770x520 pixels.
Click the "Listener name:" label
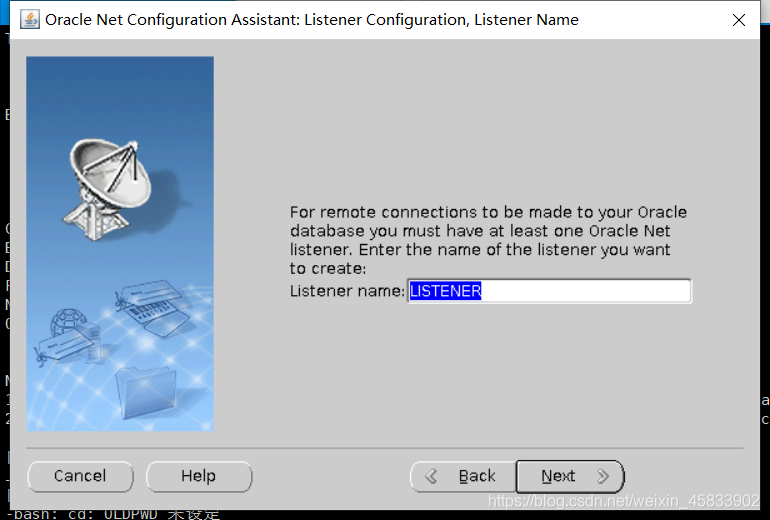[x=347, y=291]
